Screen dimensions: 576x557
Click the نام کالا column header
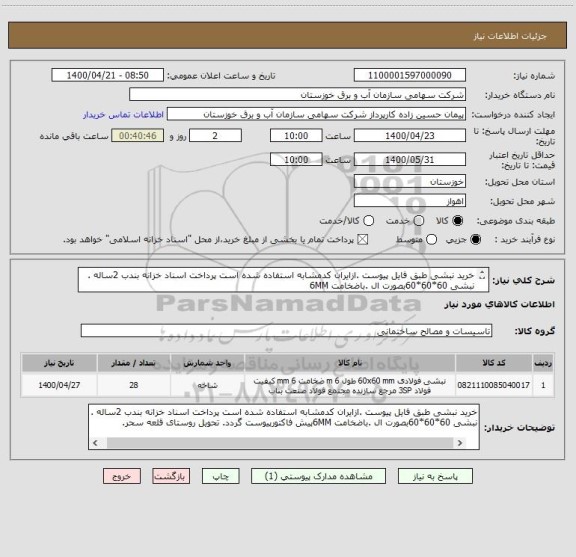(x=350, y=363)
